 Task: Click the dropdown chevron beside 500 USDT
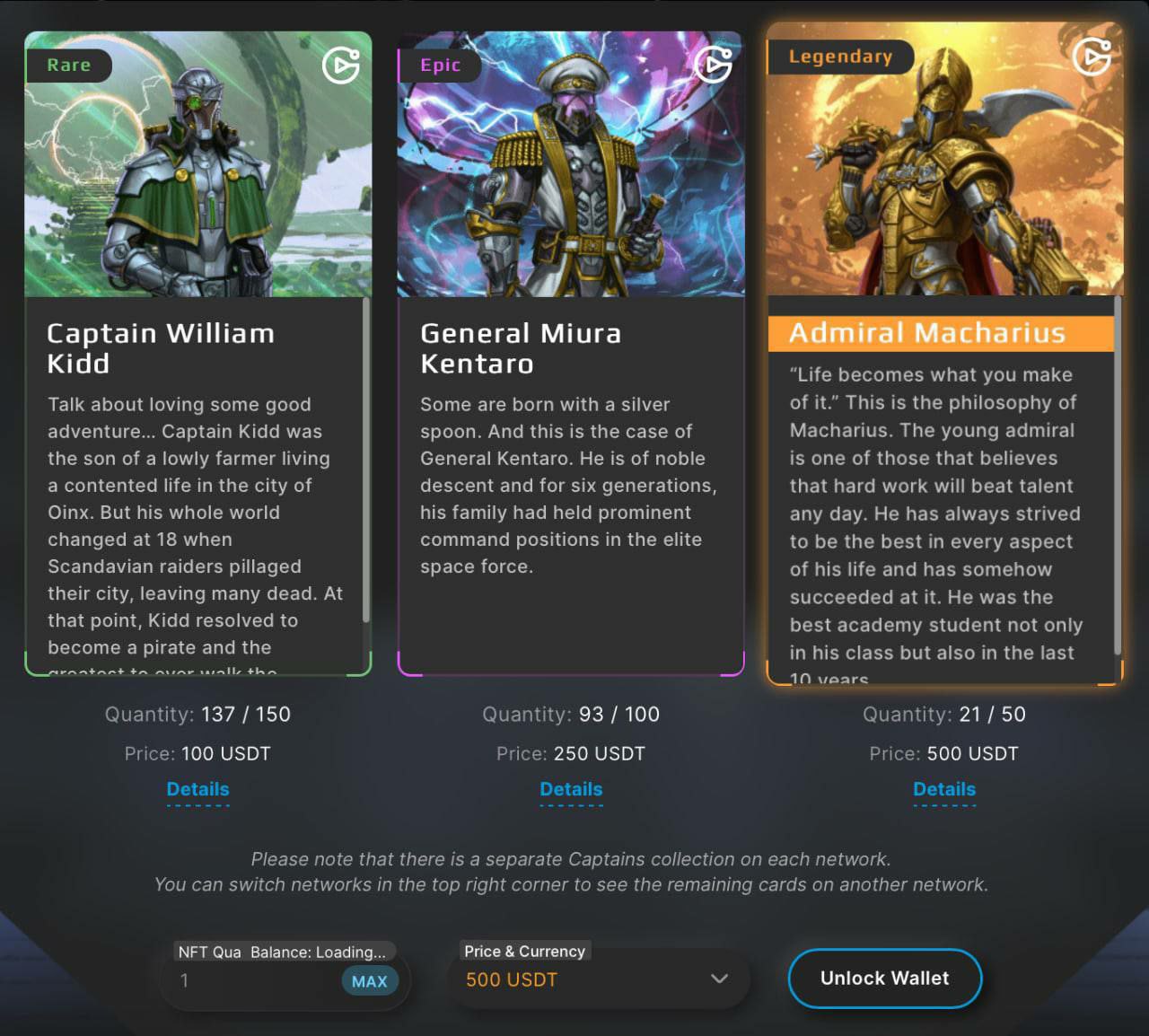[x=719, y=979]
